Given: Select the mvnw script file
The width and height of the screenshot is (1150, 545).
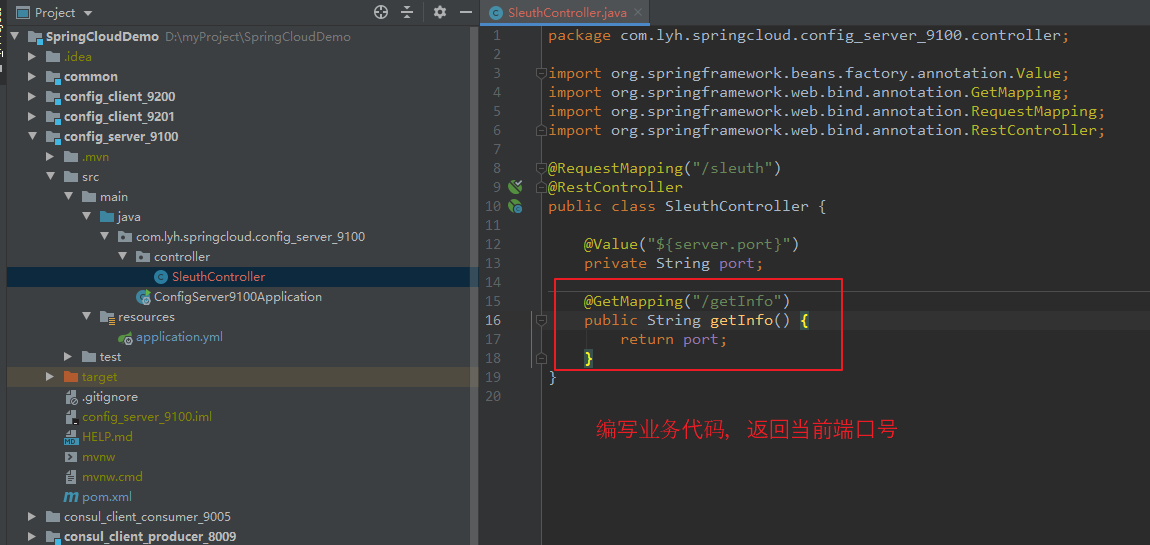Looking at the screenshot, I should coord(98,456).
